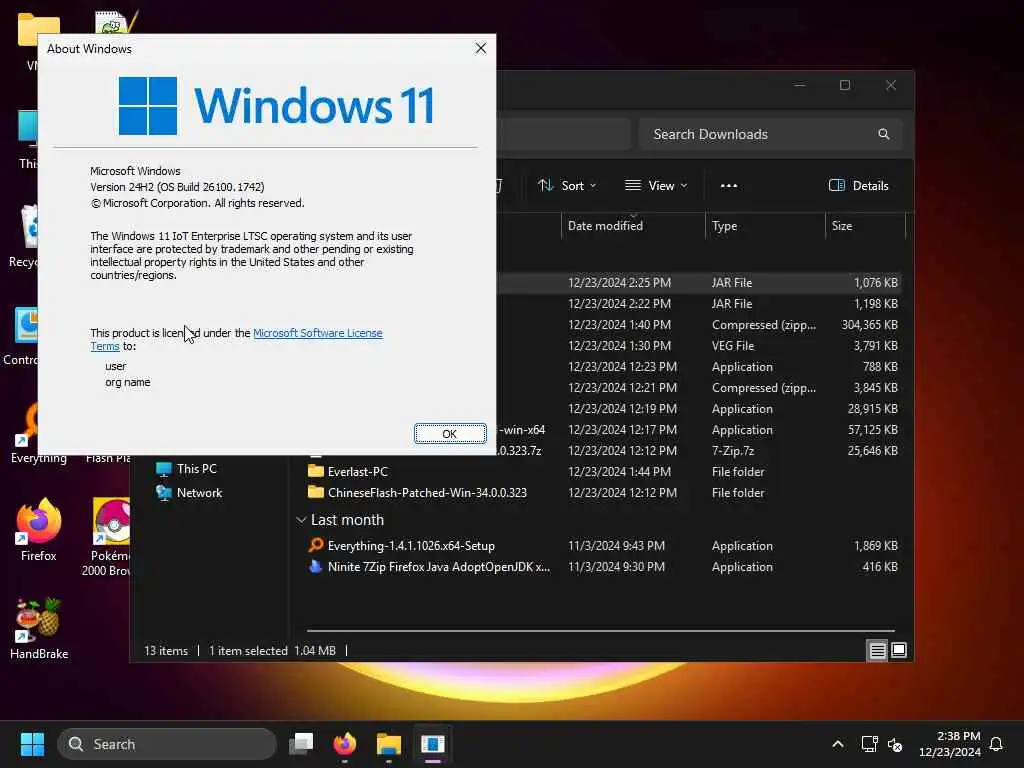Open the View dropdown in File Explorer
Image resolution: width=1024 pixels, height=768 pixels.
pyautogui.click(x=656, y=185)
